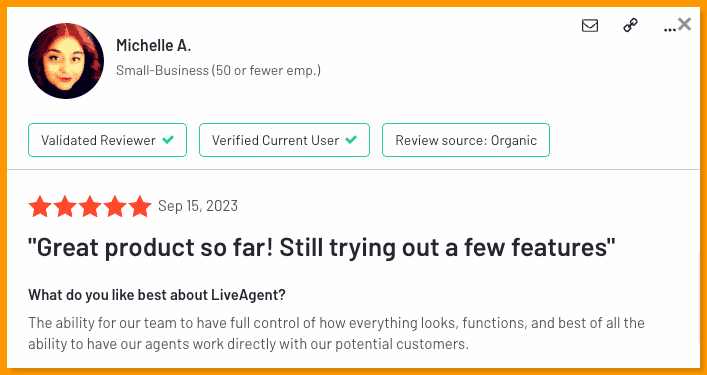Image resolution: width=707 pixels, height=375 pixels.
Task: Click the second rating star
Action: [65, 206]
